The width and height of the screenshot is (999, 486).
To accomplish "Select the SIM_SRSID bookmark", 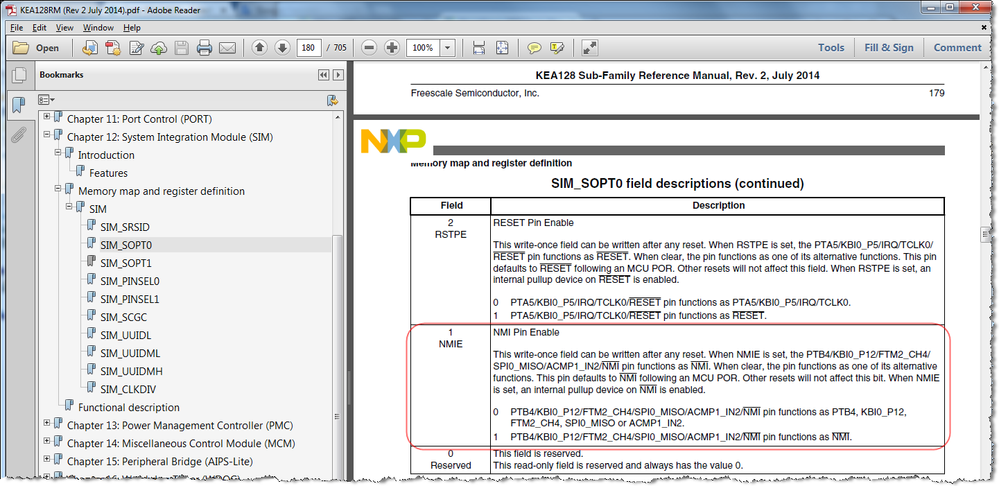I will click(x=125, y=227).
